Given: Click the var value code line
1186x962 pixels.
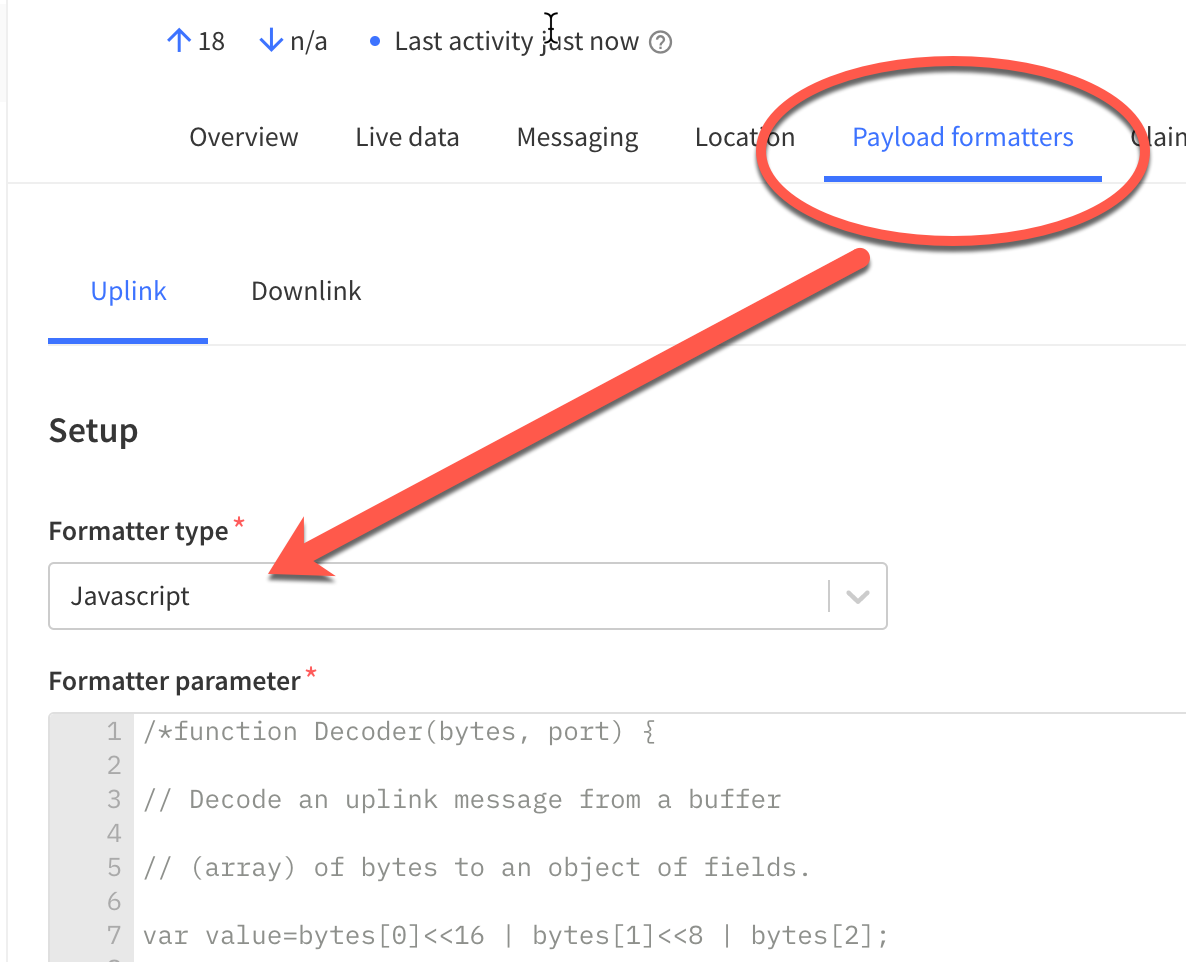Looking at the screenshot, I should pyautogui.click(x=515, y=936).
